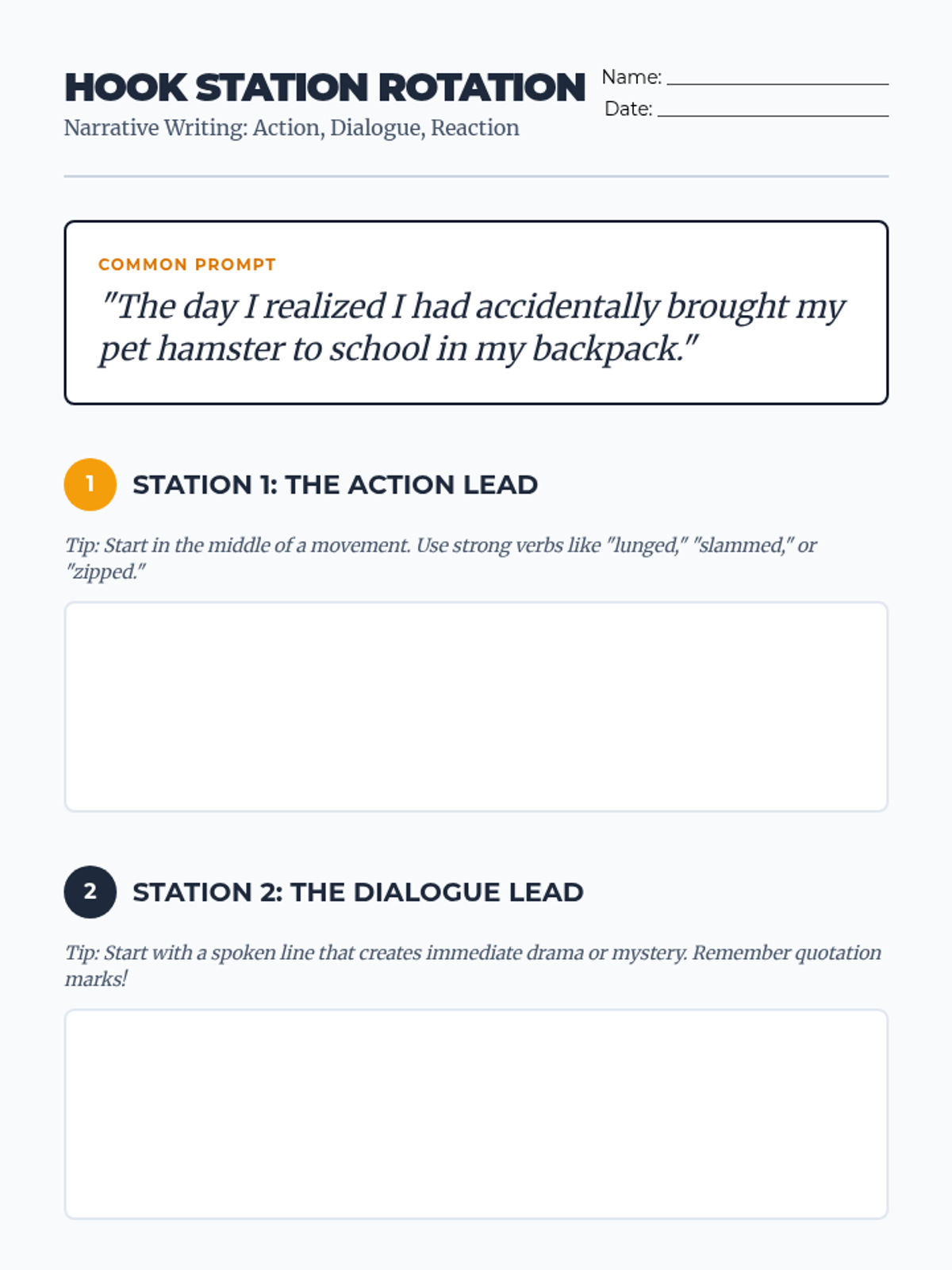This screenshot has height=1270, width=952.
Task: Click the Station 1 strong verbs tip
Action: (x=440, y=558)
